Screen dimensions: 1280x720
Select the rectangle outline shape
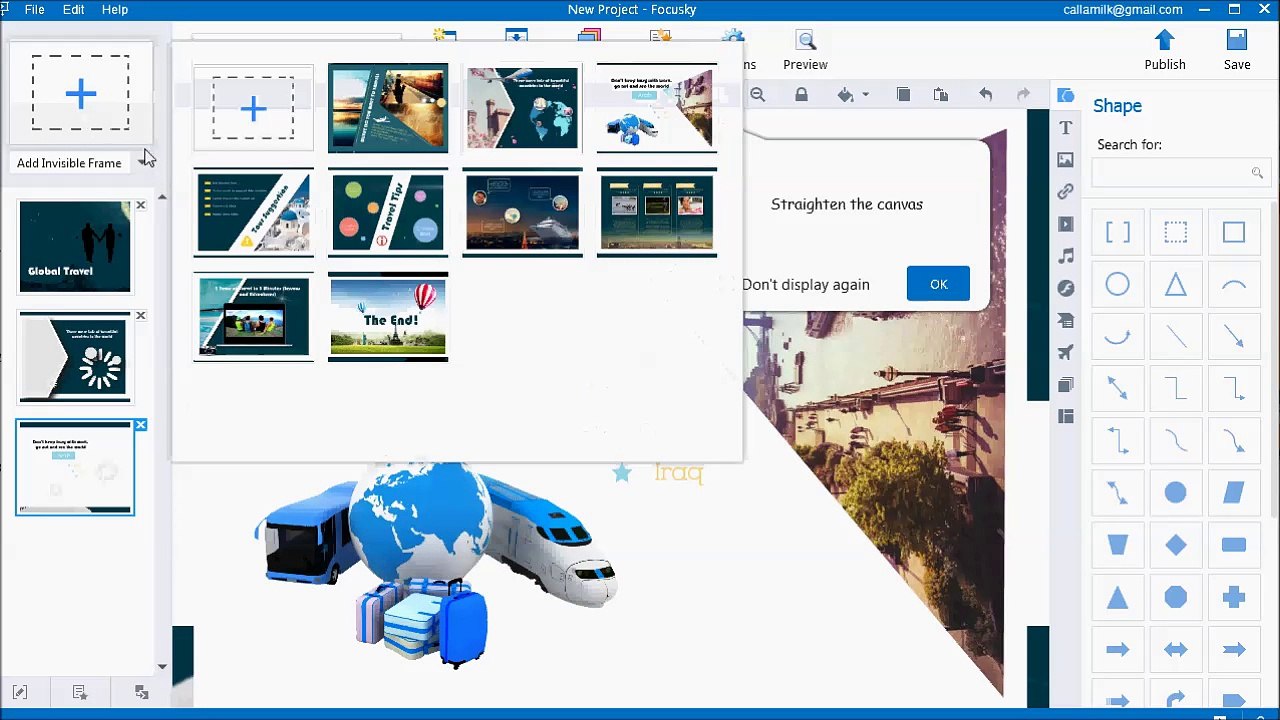tap(1234, 233)
